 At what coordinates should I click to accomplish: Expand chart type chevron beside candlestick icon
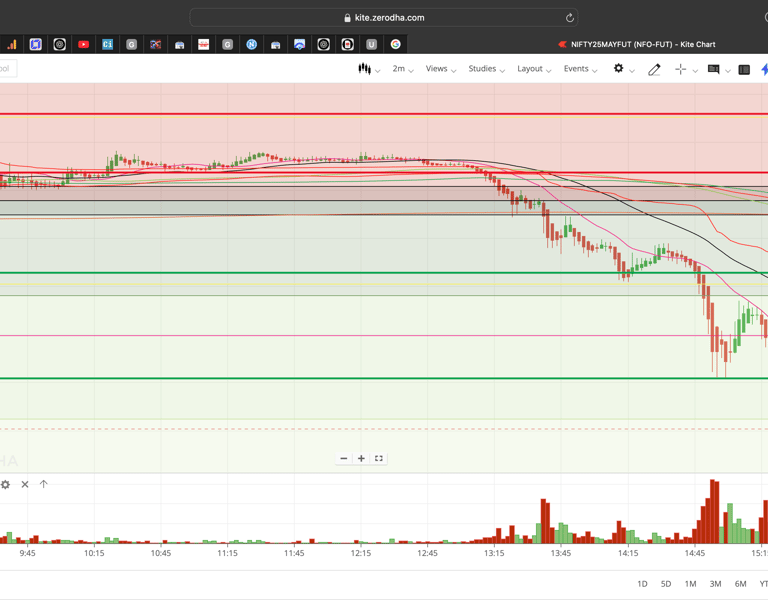378,71
